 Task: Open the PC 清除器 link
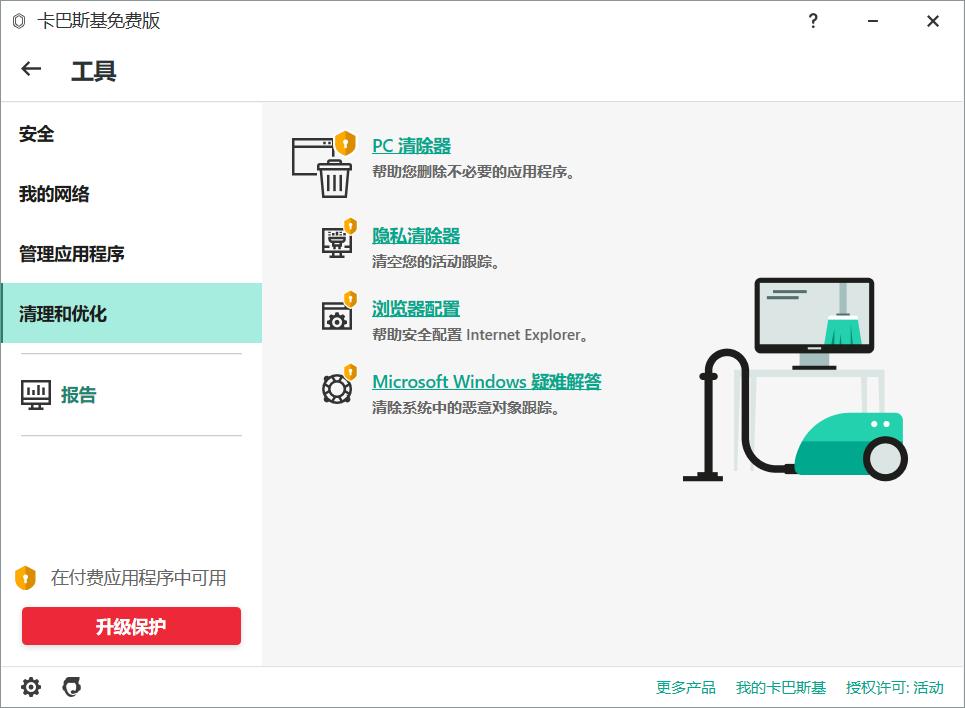click(411, 145)
